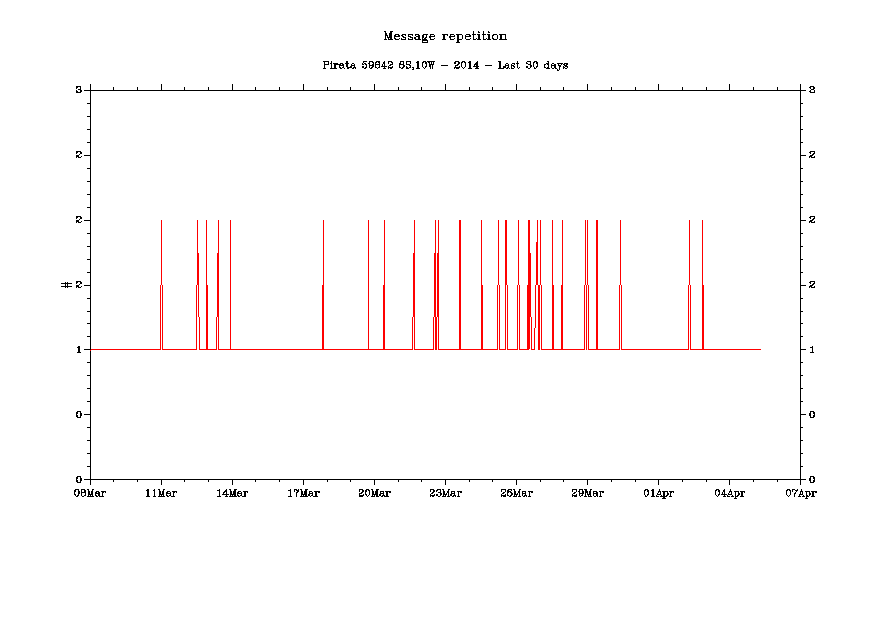Image resolution: width=891 pixels, height=630 pixels.
Task: Click the "Message repetition" chart title
Action: click(x=445, y=36)
